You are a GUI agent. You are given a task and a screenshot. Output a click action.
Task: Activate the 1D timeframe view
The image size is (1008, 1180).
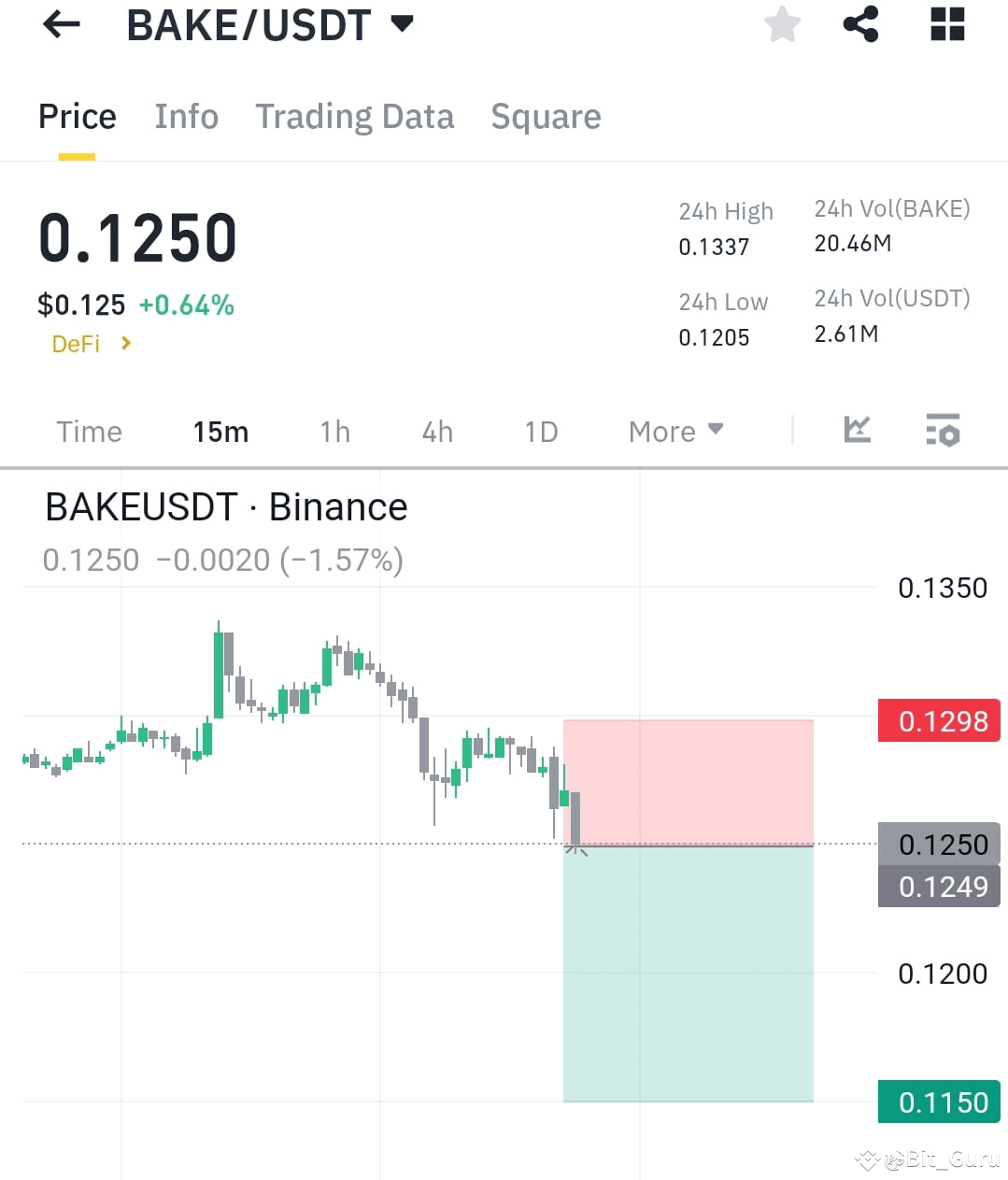coord(540,431)
